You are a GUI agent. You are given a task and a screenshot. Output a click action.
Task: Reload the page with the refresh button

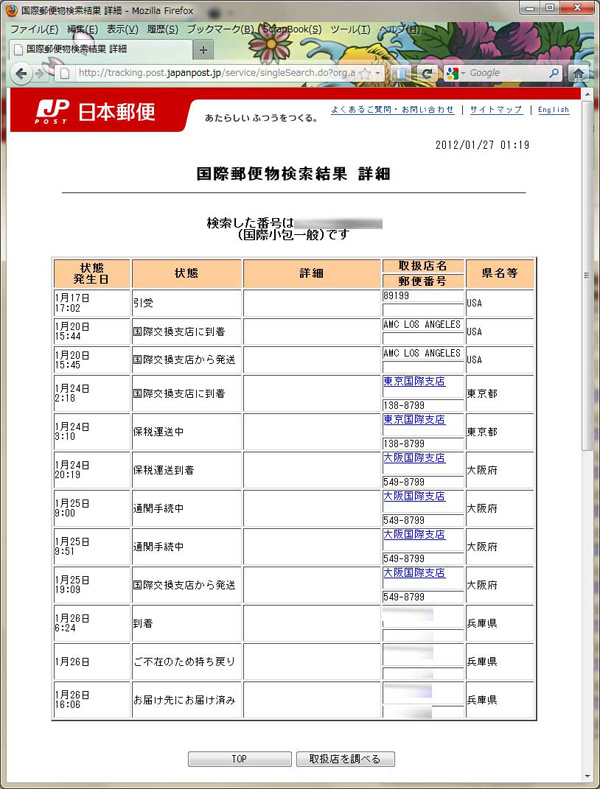[x=426, y=73]
